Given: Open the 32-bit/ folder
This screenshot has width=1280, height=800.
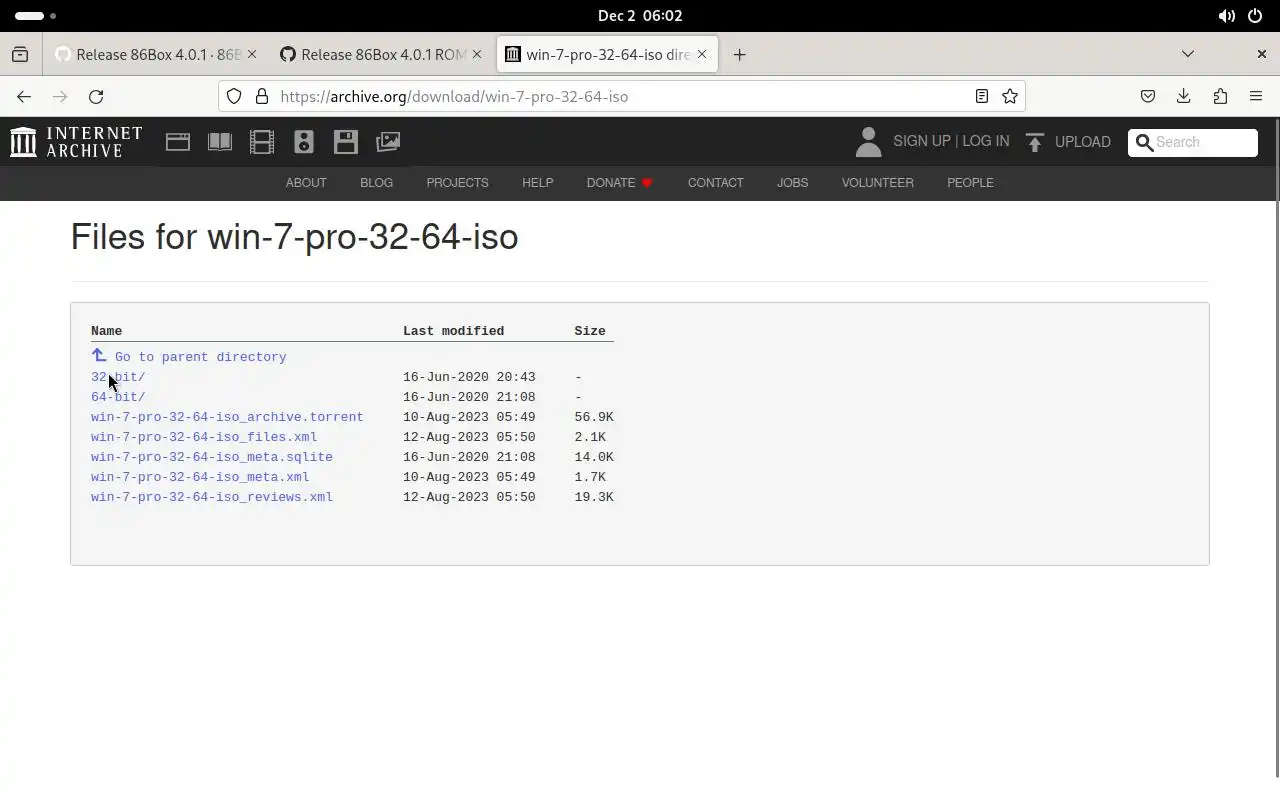Looking at the screenshot, I should (118, 377).
